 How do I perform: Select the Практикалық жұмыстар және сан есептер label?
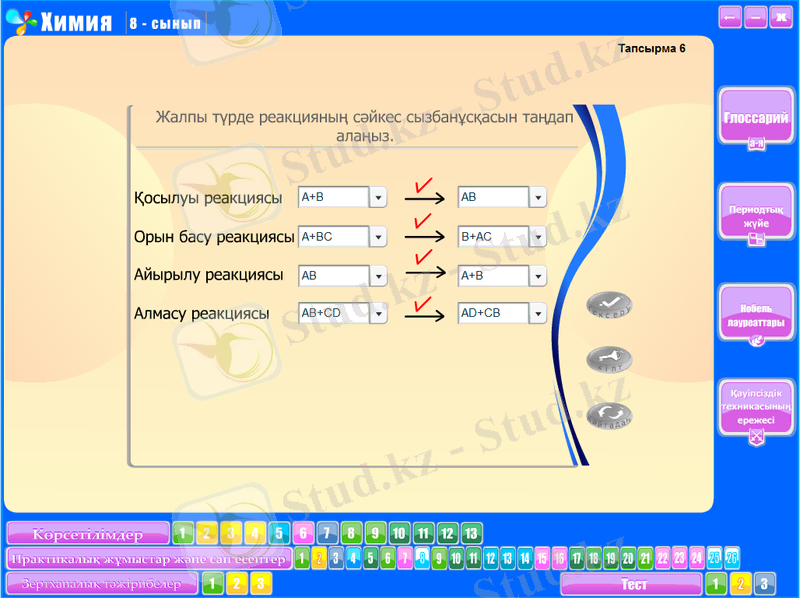coord(149,558)
